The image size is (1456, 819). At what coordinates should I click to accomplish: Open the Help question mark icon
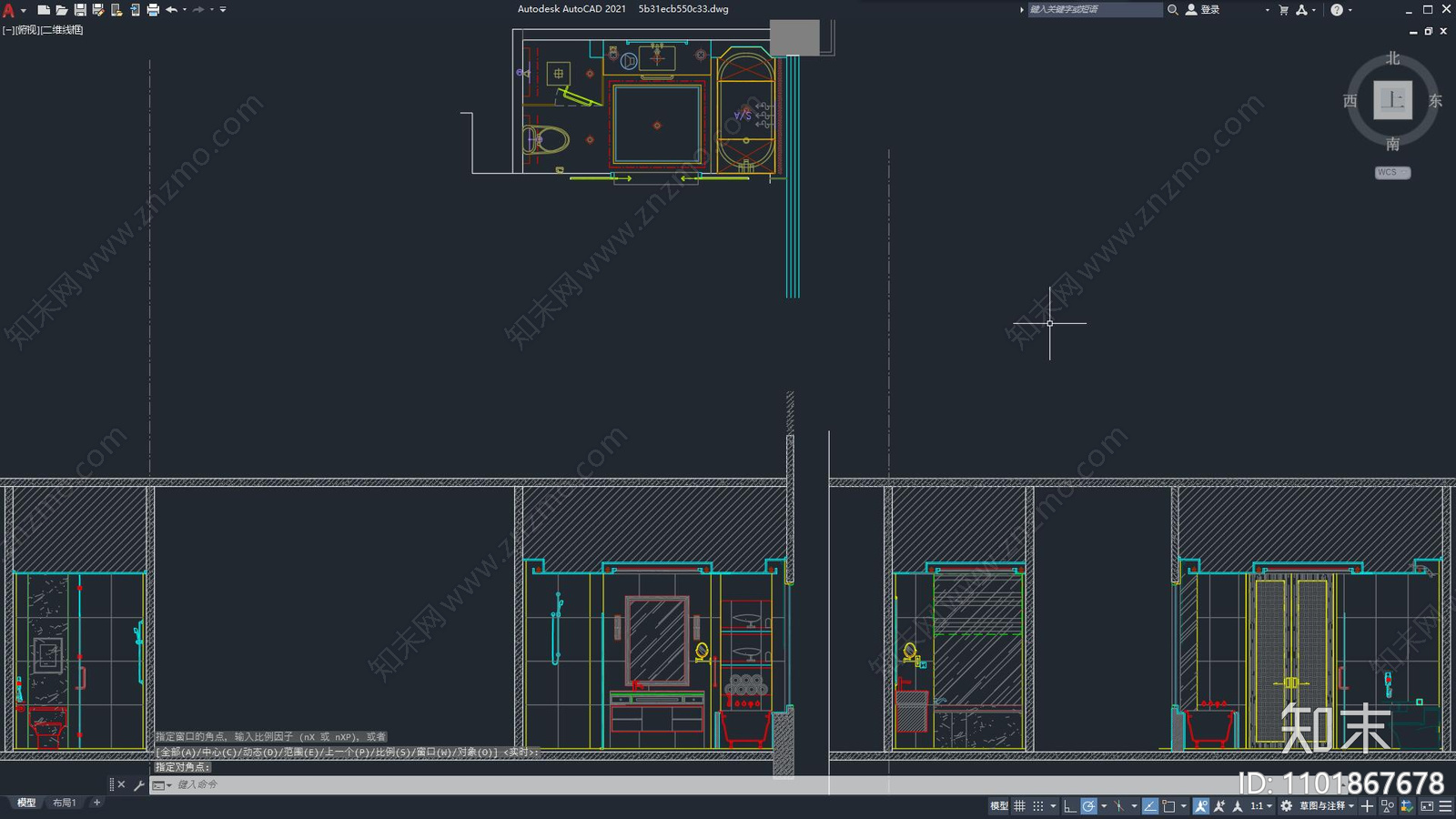coord(1337,10)
